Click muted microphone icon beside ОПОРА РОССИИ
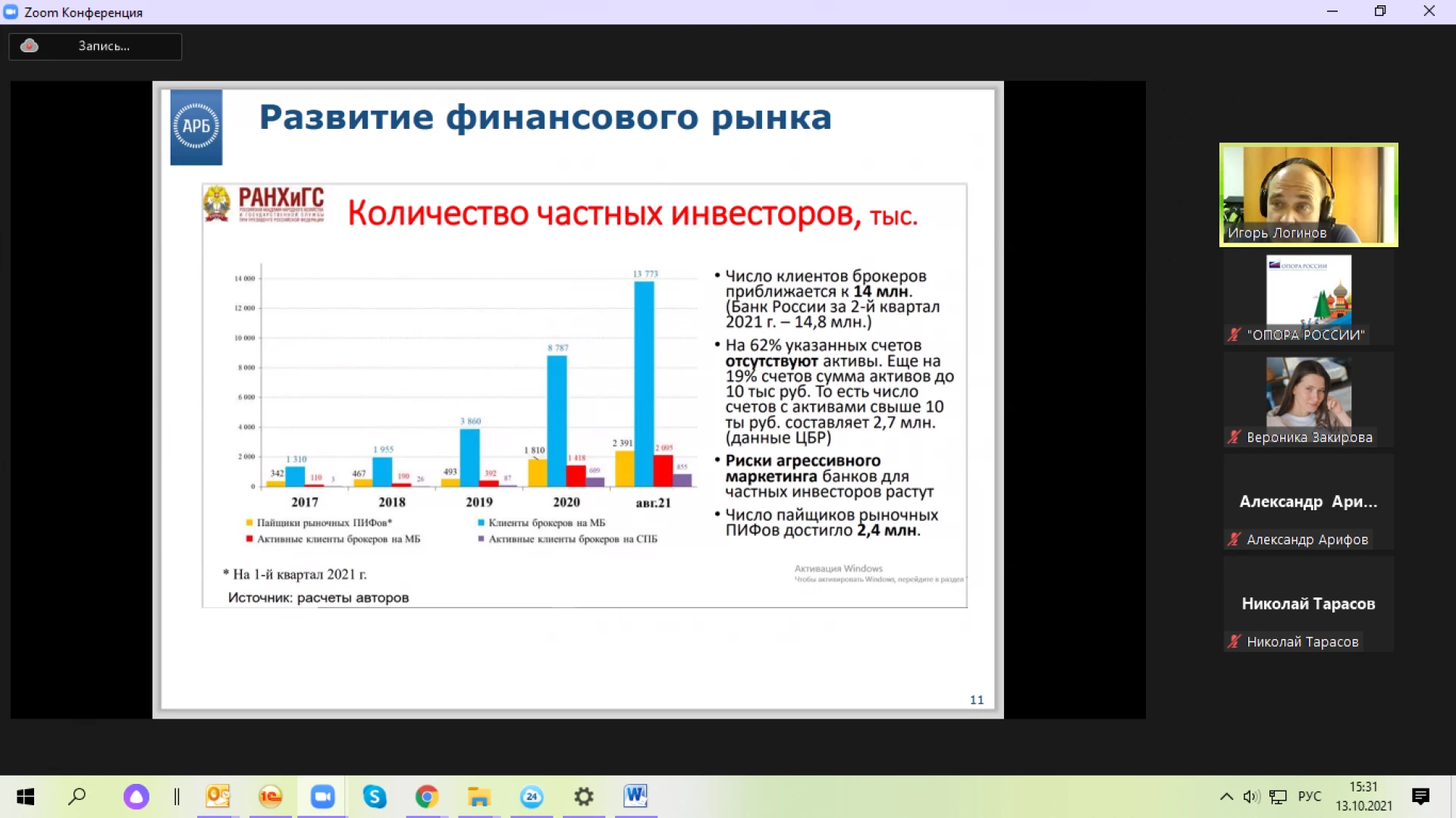Viewport: 1456px width, 818px height. [x=1234, y=334]
